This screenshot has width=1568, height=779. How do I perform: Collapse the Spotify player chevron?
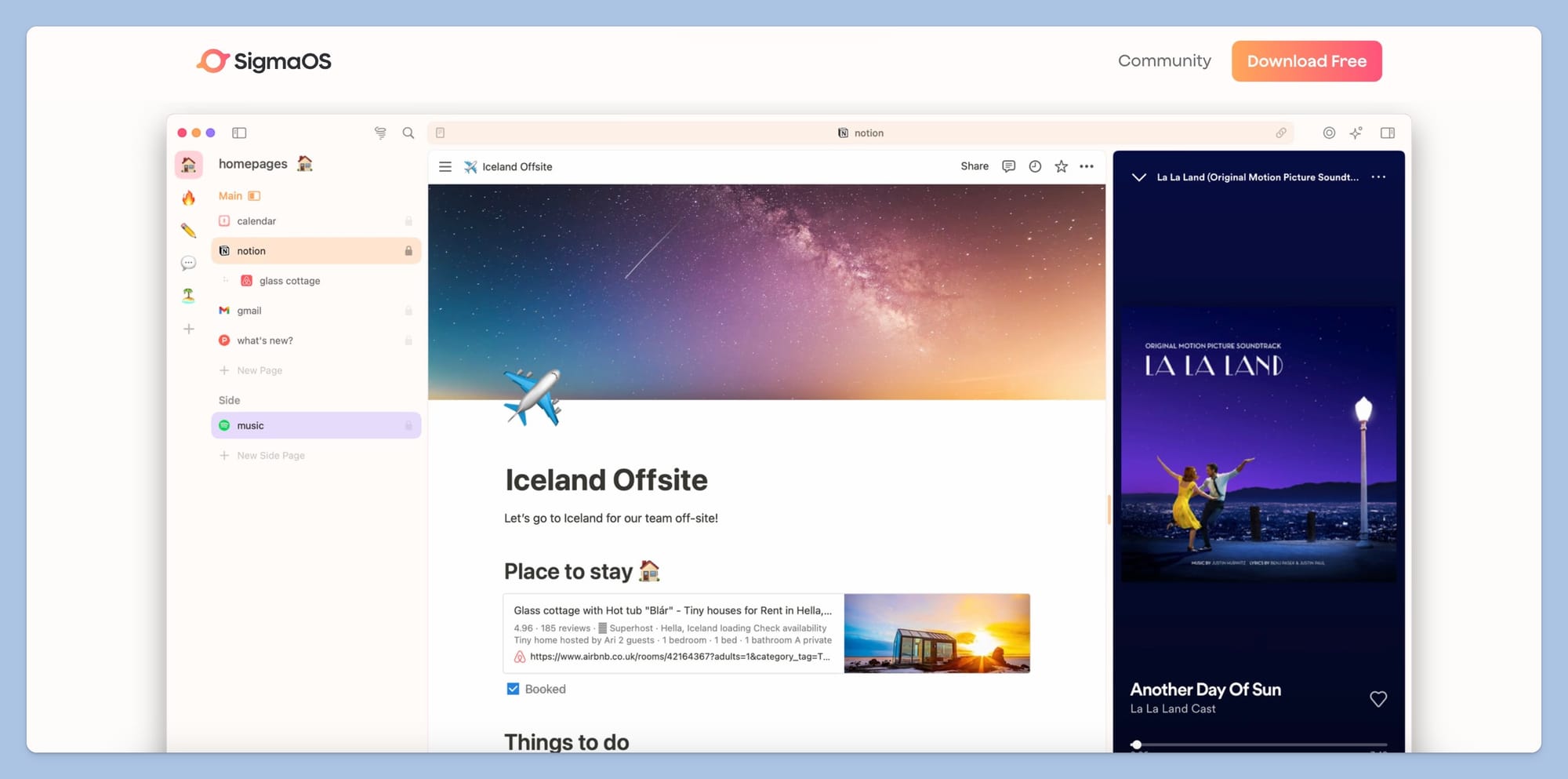(x=1139, y=177)
